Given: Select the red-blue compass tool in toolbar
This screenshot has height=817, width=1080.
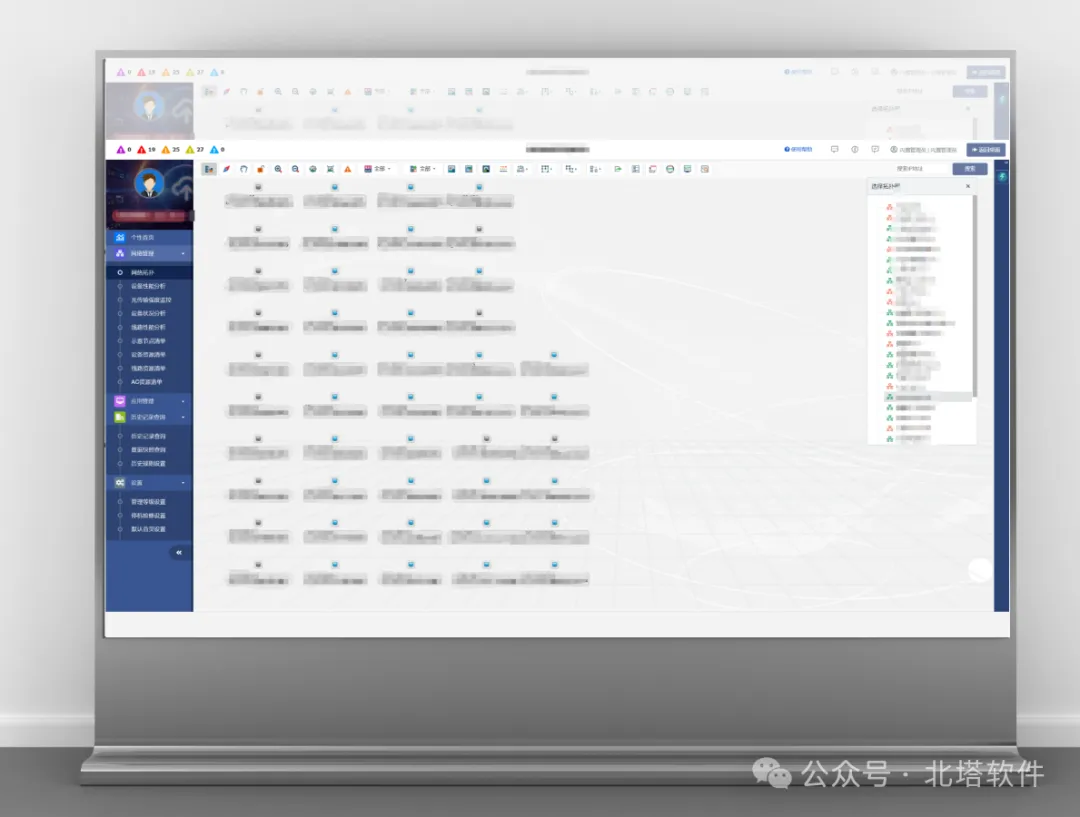Looking at the screenshot, I should pyautogui.click(x=227, y=169).
